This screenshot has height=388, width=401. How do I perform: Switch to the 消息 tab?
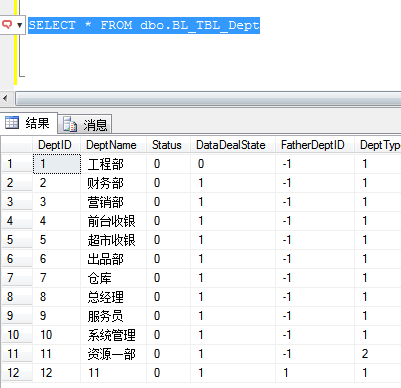85,125
